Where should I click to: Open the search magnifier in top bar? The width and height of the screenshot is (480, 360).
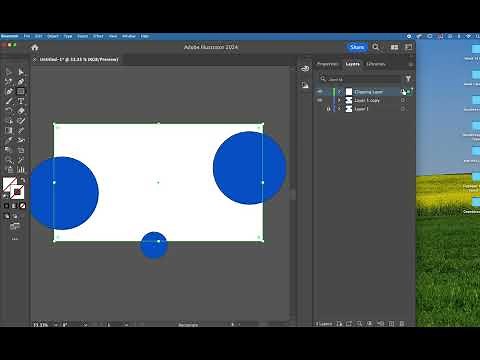pos(376,47)
